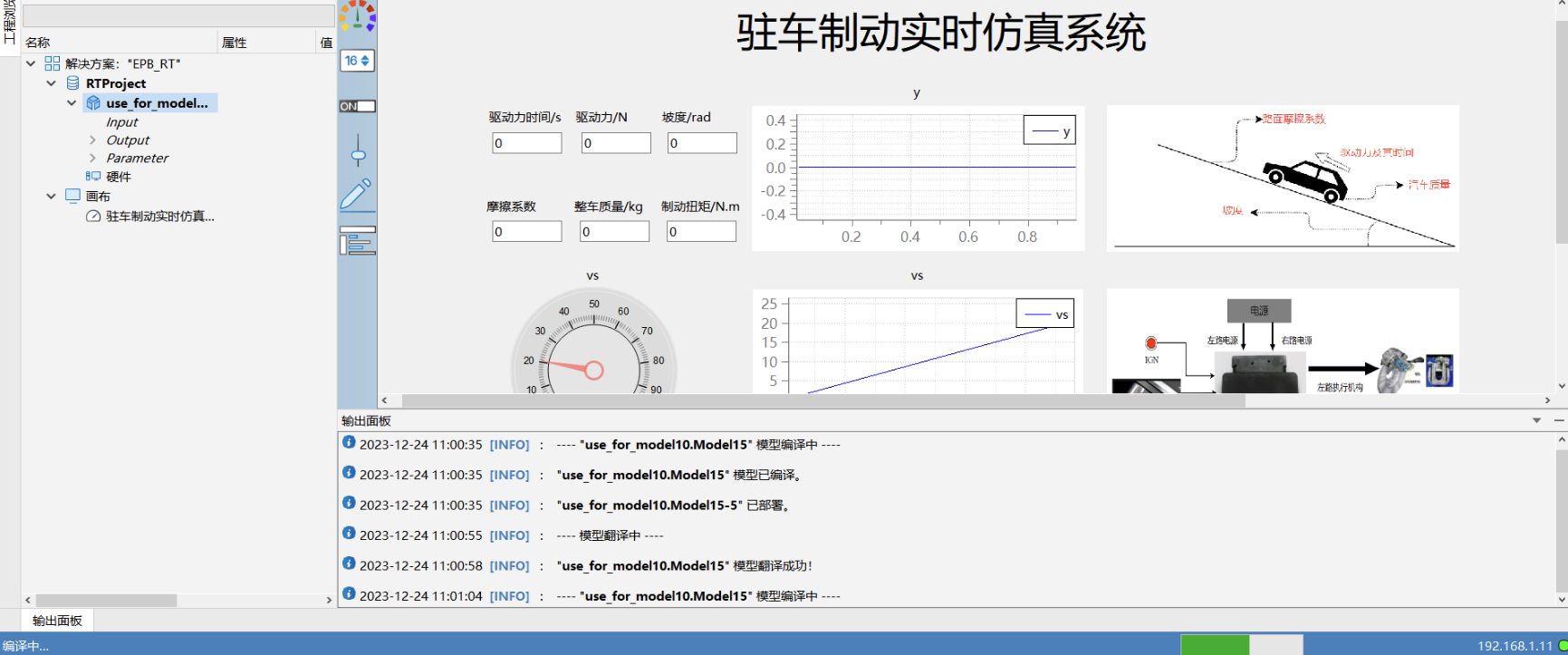This screenshot has height=655, width=1568.
Task: Open the 工程浏览 side tab
Action: [9, 23]
